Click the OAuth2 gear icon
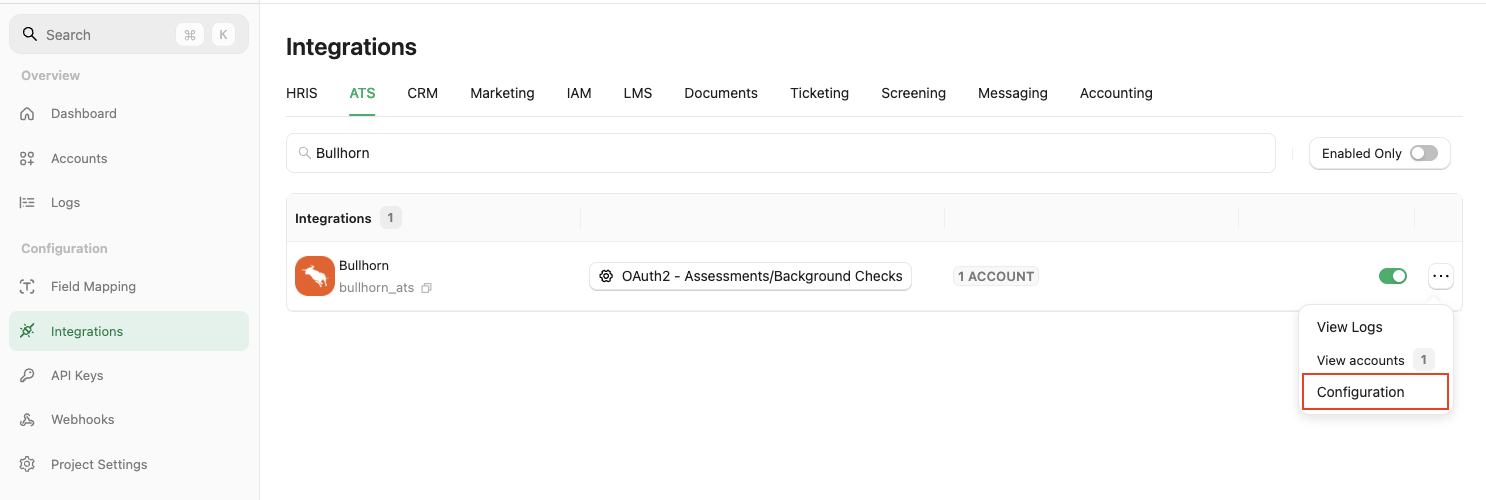The width and height of the screenshot is (1486, 500). 606,276
